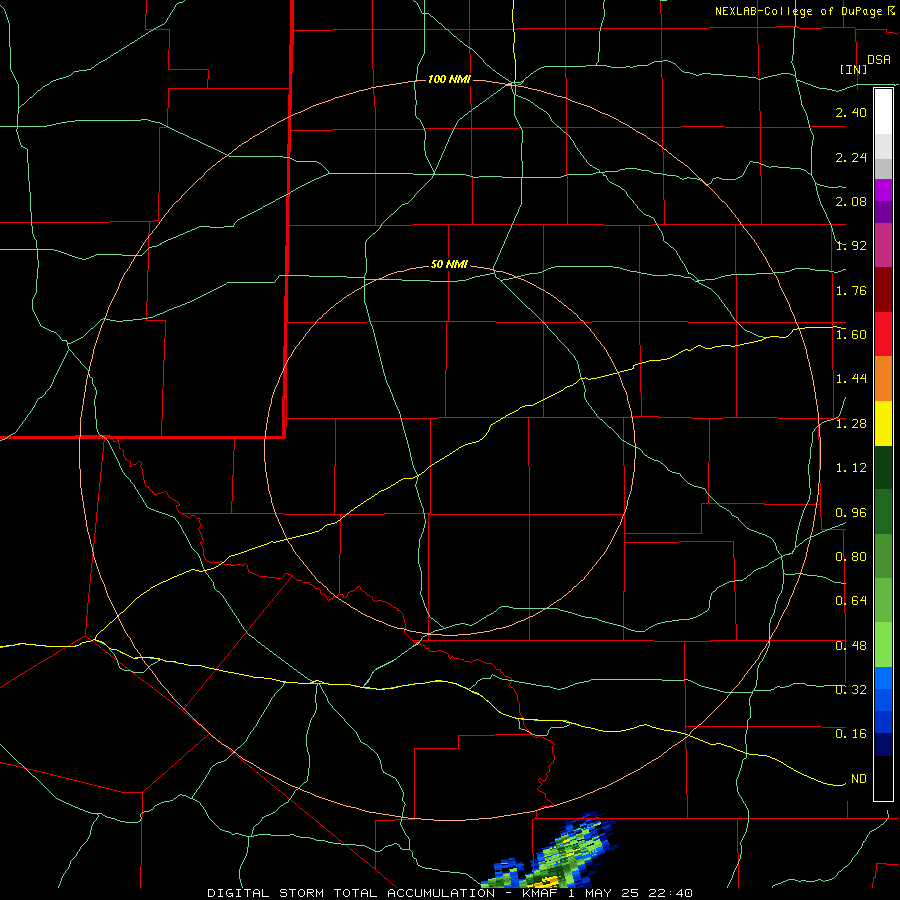Click the 1.92 legend value
Image resolution: width=900 pixels, height=900 pixels.
point(851,246)
